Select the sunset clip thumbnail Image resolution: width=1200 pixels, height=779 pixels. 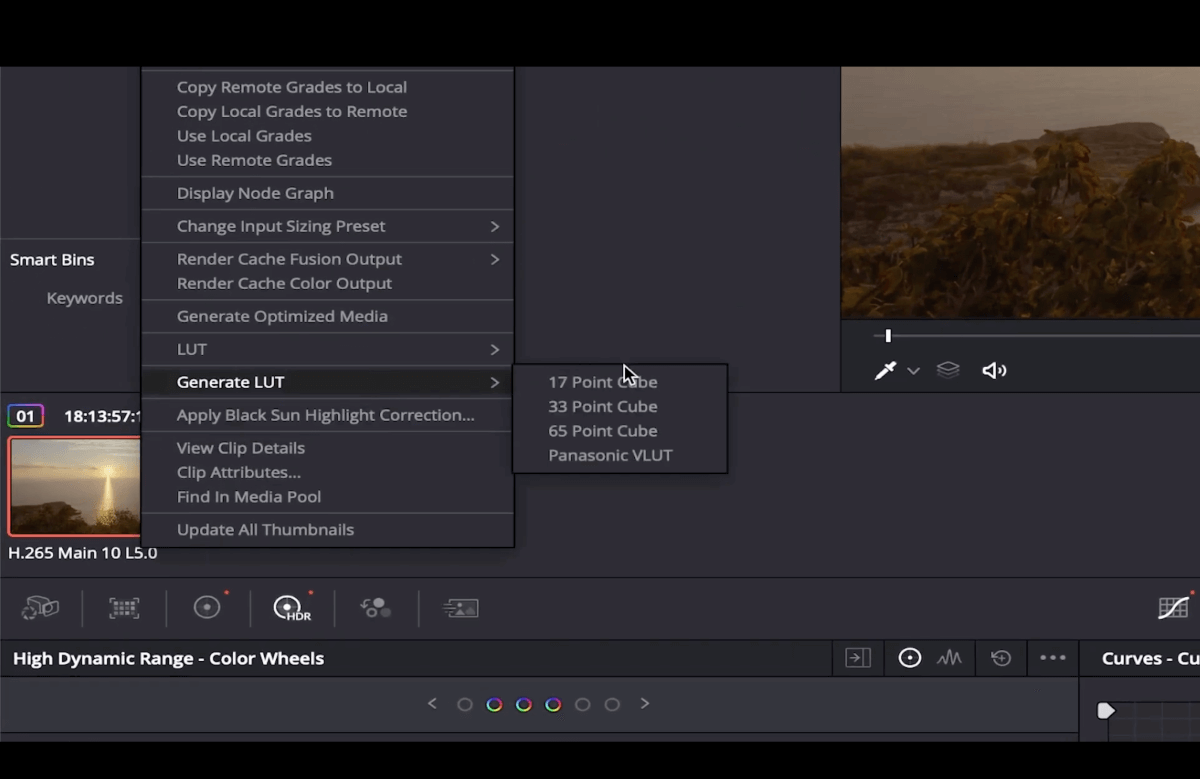tap(75, 486)
